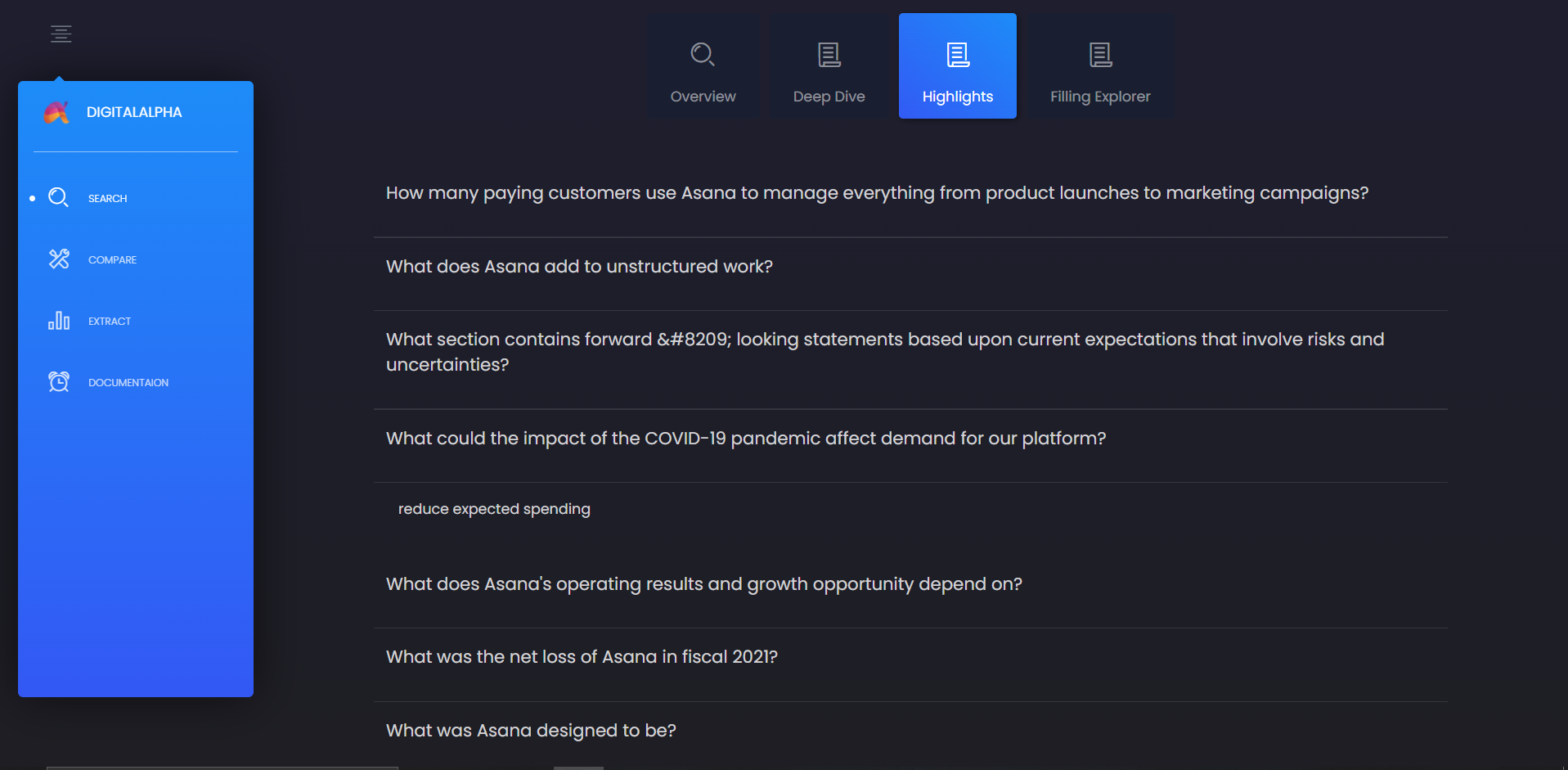1568x770 pixels.
Task: Click the Filling Explorer document icon
Action: coord(1101,55)
